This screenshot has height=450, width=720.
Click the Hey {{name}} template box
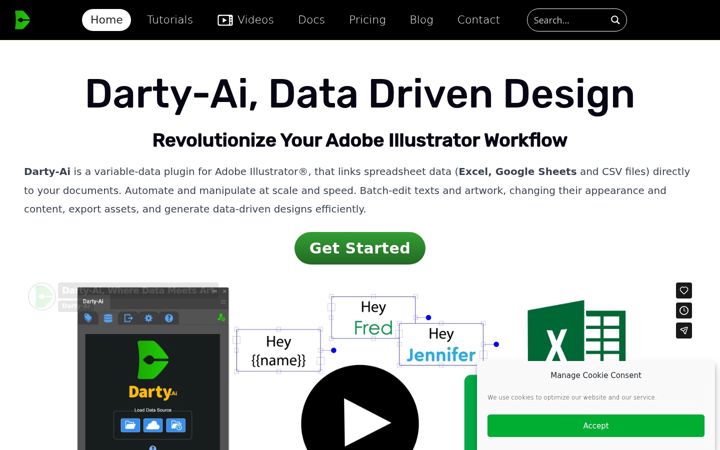[278, 351]
